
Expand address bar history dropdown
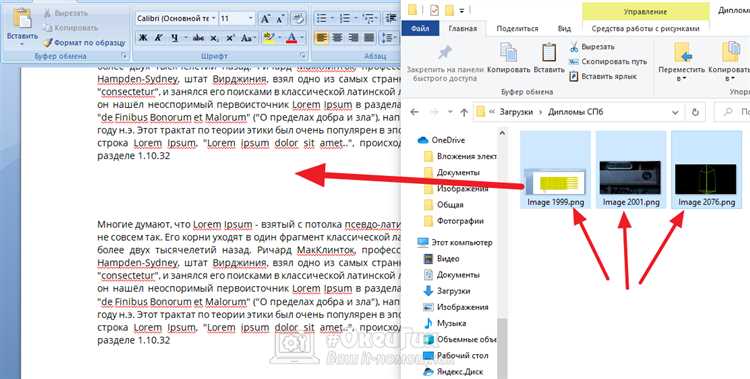click(675, 112)
